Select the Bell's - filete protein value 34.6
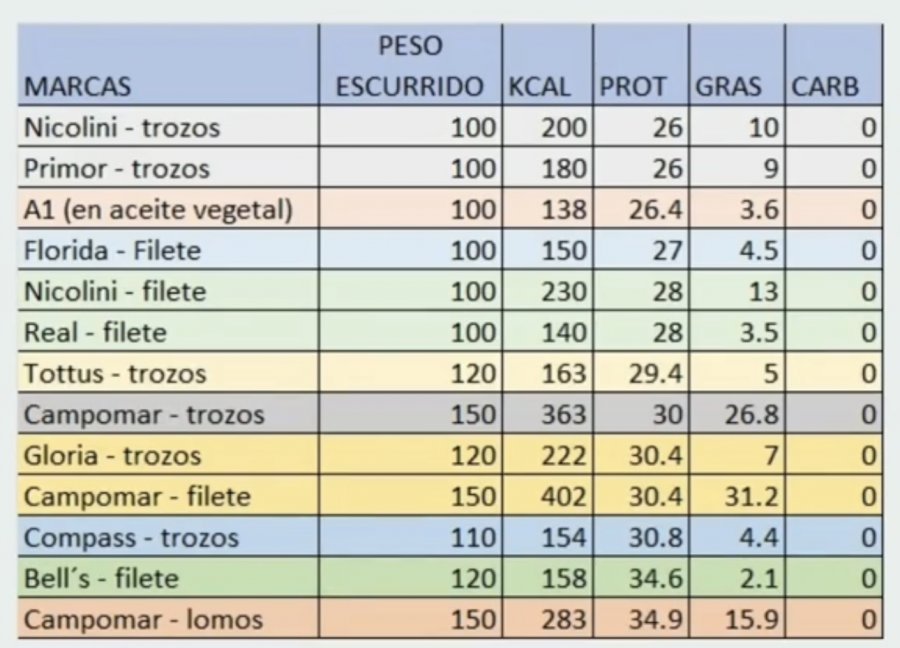The image size is (900, 648). coord(655,578)
